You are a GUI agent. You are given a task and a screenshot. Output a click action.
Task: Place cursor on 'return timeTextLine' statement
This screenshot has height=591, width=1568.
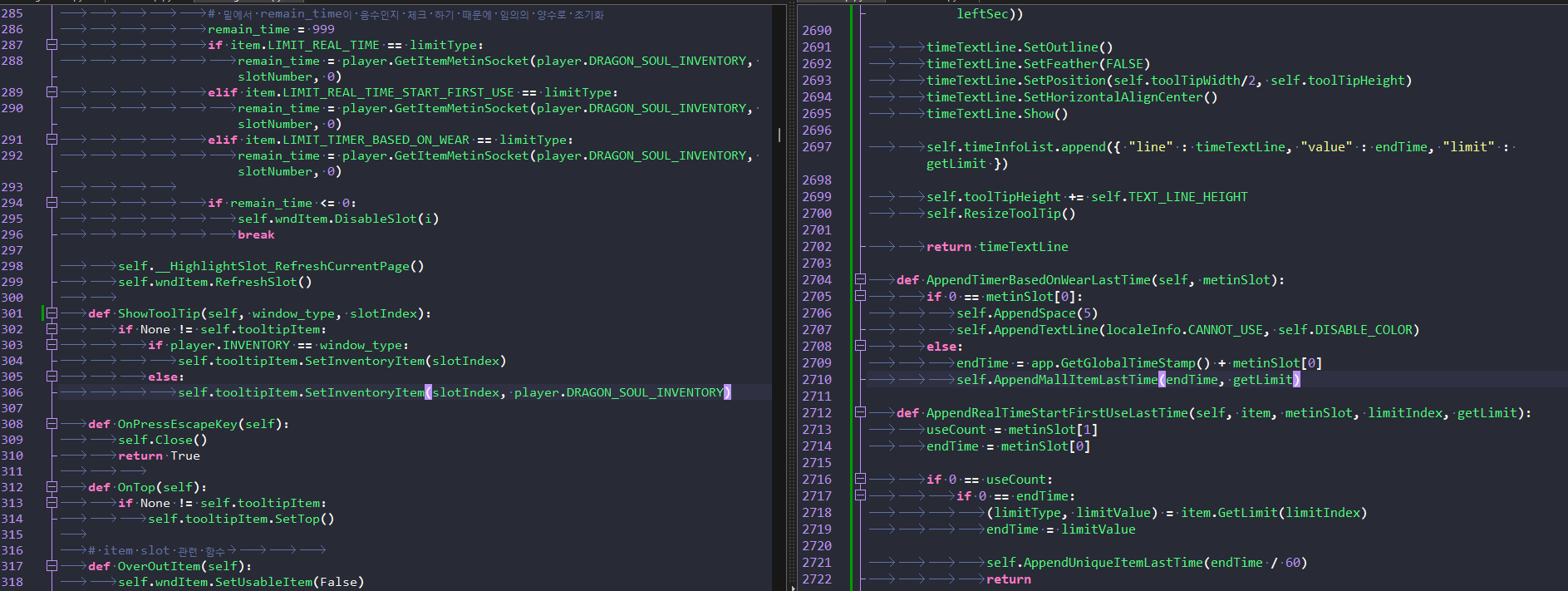click(997, 247)
